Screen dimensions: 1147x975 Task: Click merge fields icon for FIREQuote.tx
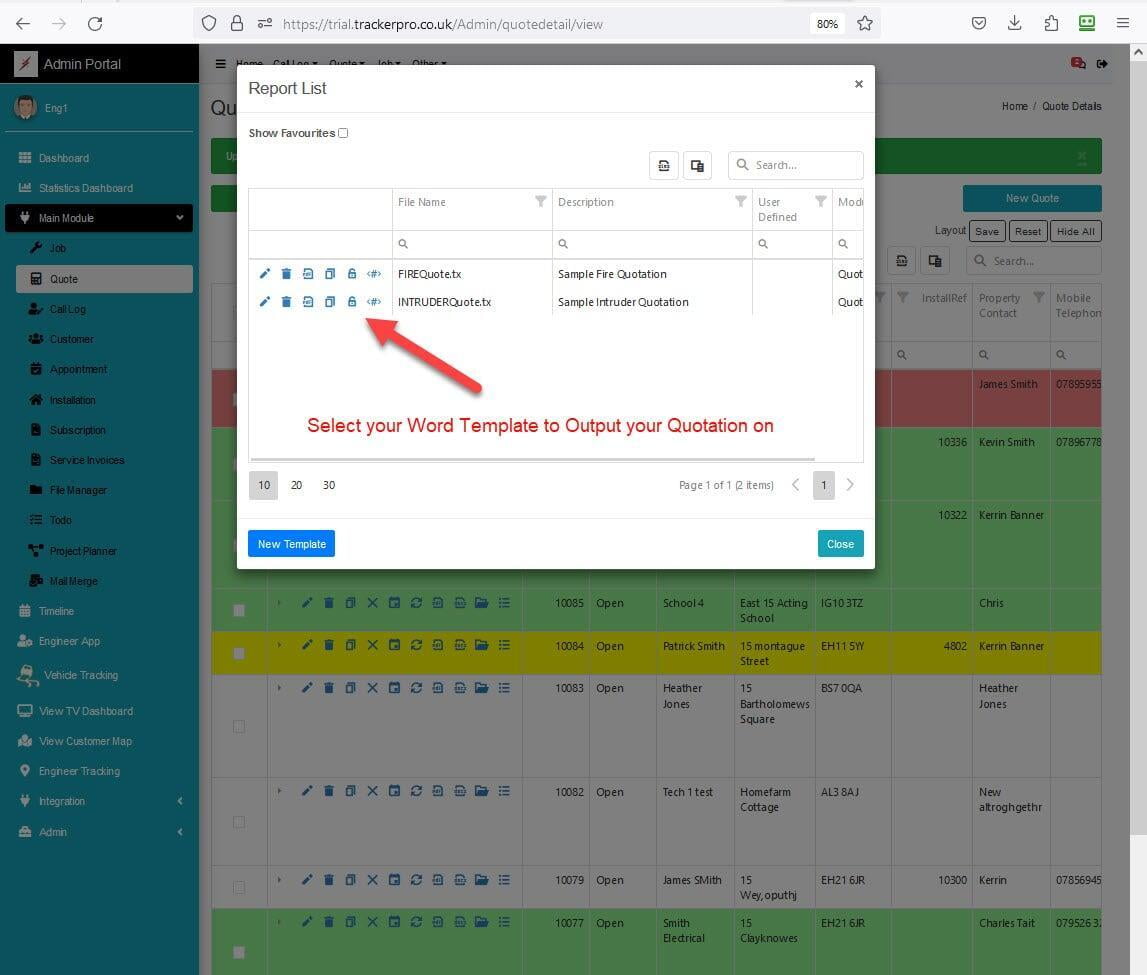tap(374, 274)
